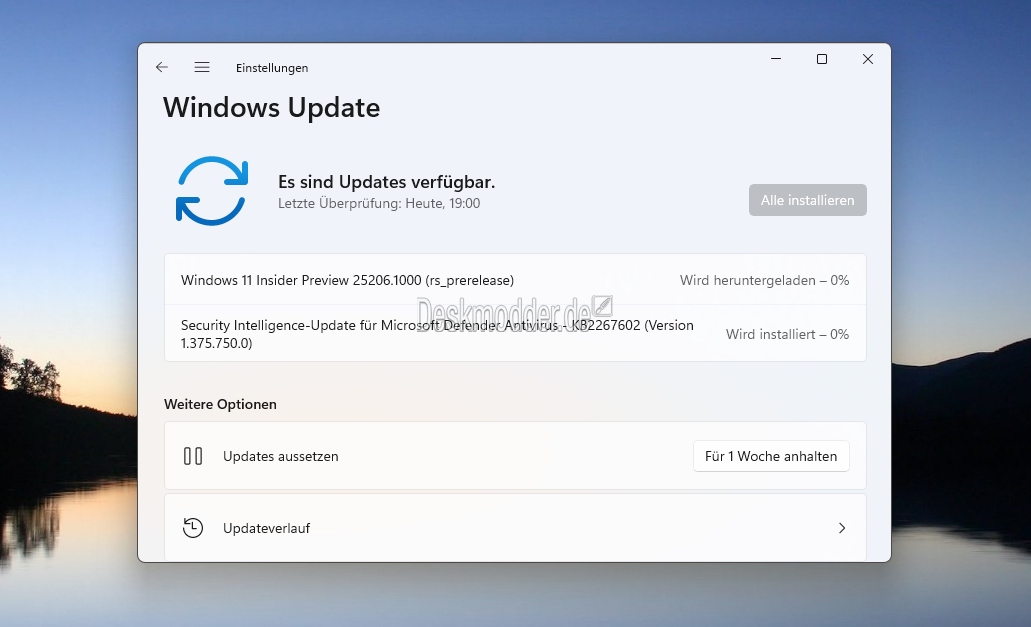Click the Wird heruntergeladen – 0% status
Image resolution: width=1031 pixels, height=627 pixels.
(x=764, y=280)
